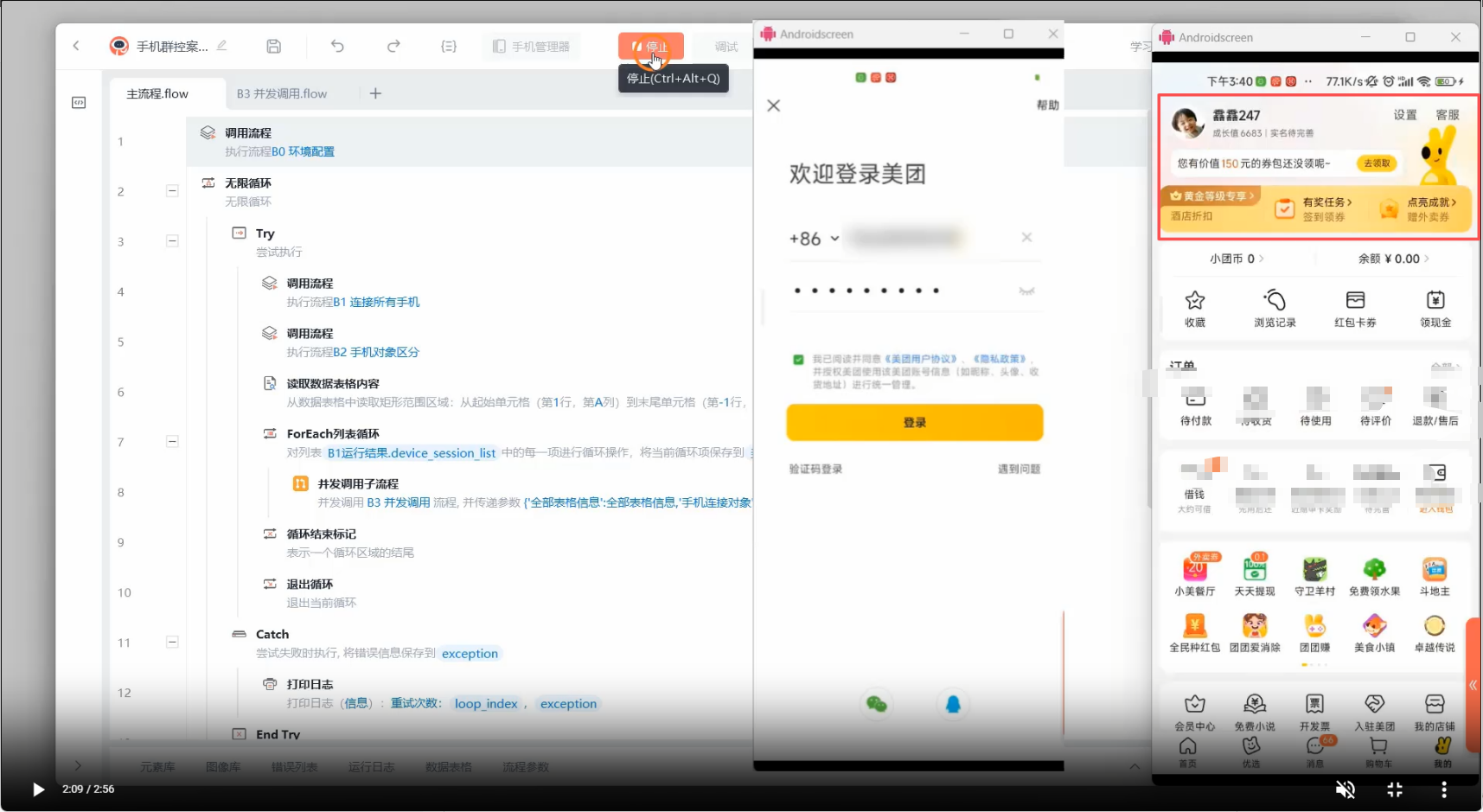This screenshot has height=812, width=1483.
Task: Expand the 余额 ¥0.00 entry
Action: [x=1394, y=259]
